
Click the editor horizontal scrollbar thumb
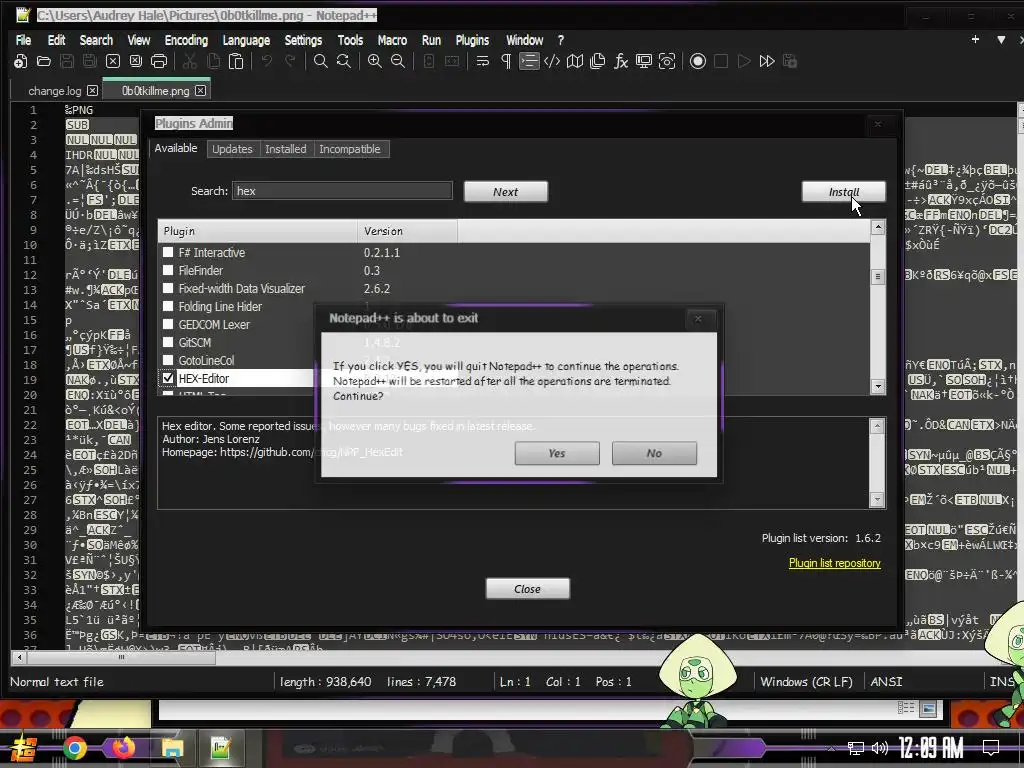(121, 658)
